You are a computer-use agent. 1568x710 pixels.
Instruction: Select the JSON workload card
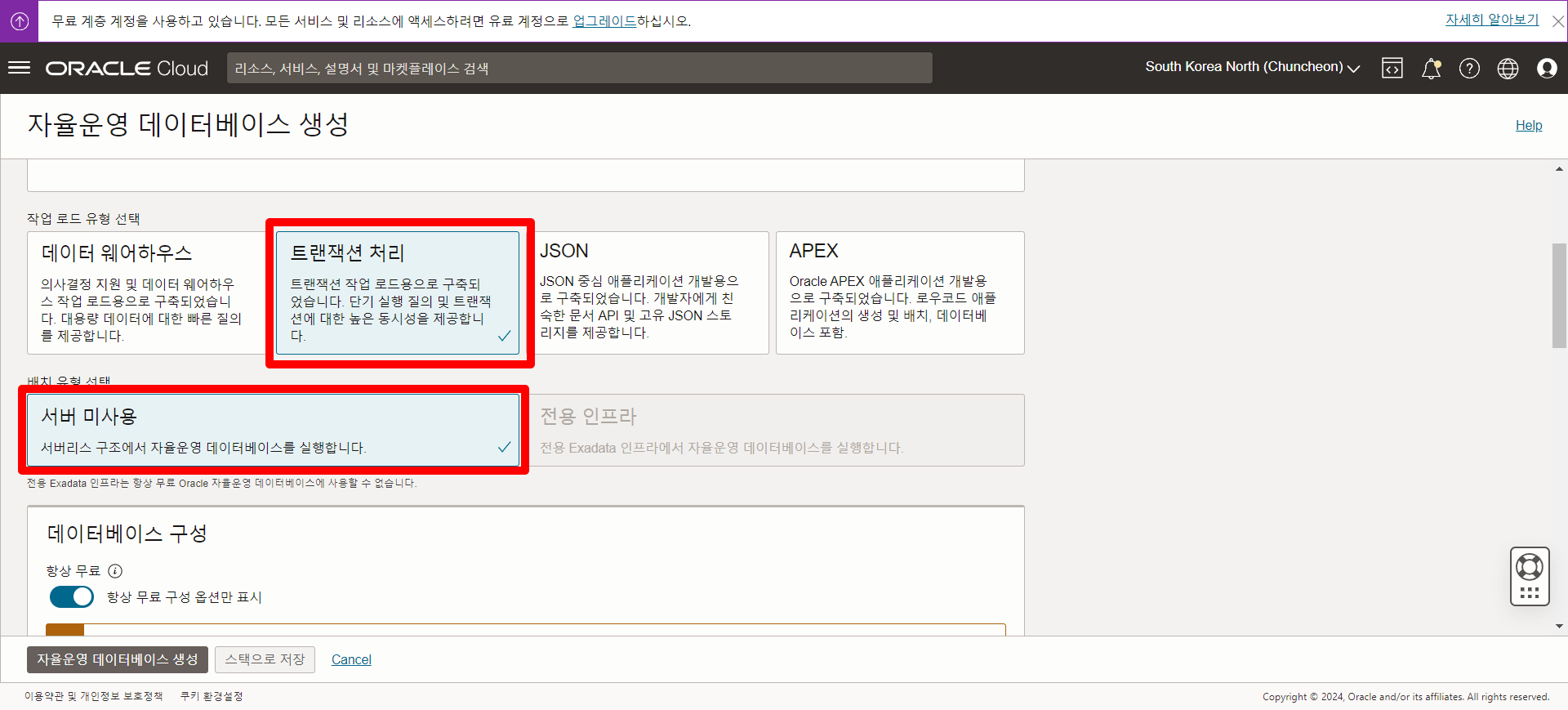tap(648, 292)
